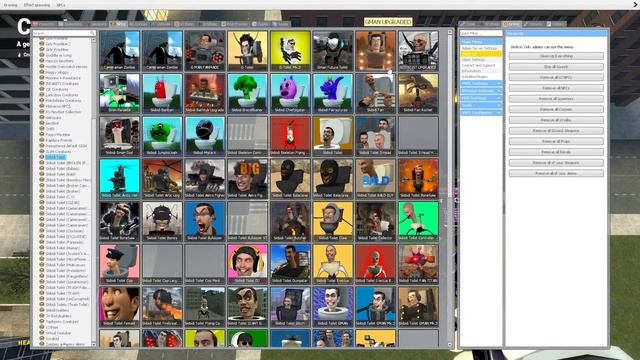
Task: Choose the Skibidi Toilet BALD GUY icon
Action: (x=376, y=179)
